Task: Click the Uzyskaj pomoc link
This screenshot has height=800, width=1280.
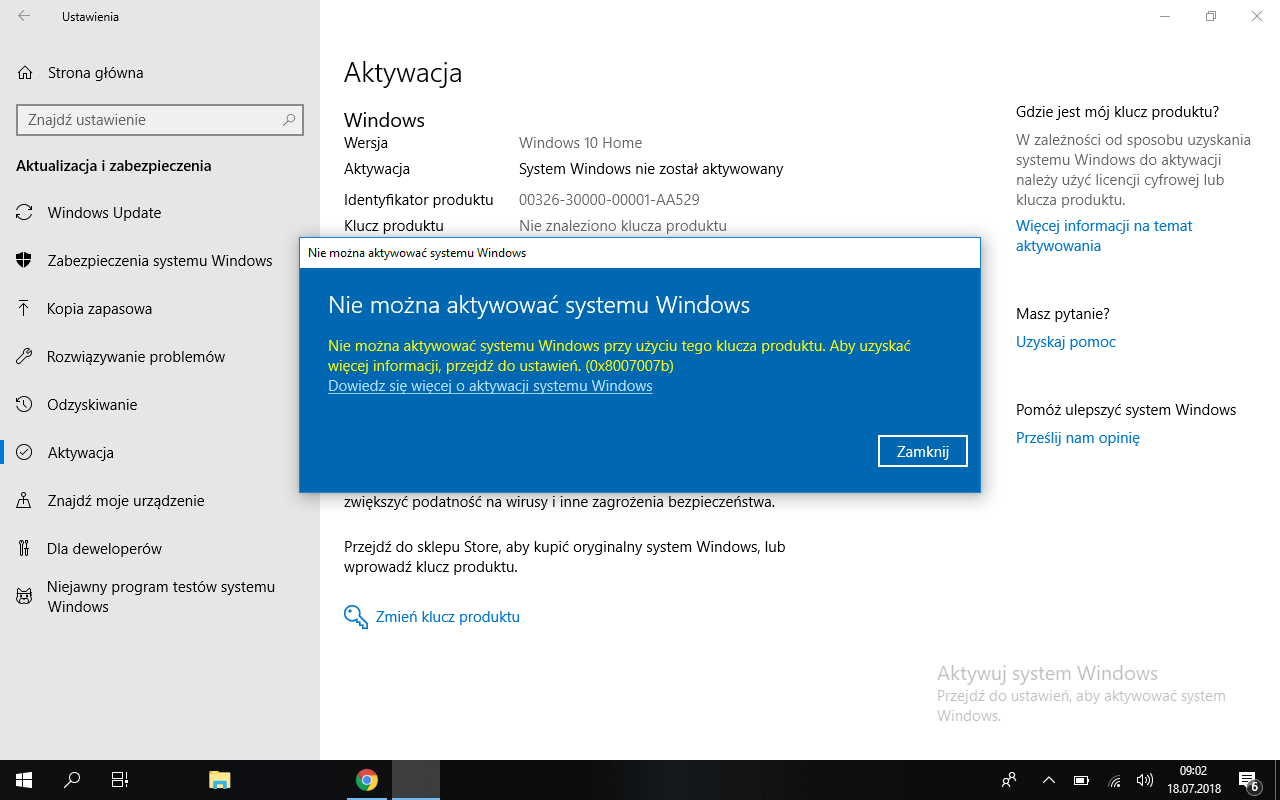Action: tap(1066, 342)
